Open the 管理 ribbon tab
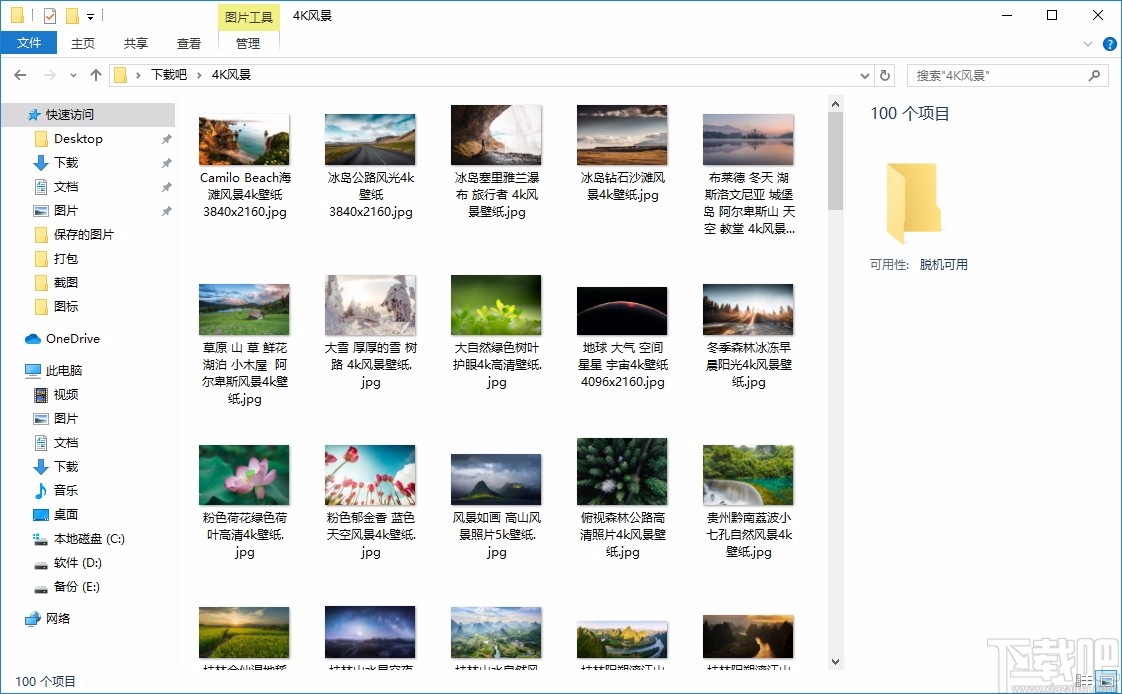This screenshot has height=694, width=1122. tap(248, 43)
